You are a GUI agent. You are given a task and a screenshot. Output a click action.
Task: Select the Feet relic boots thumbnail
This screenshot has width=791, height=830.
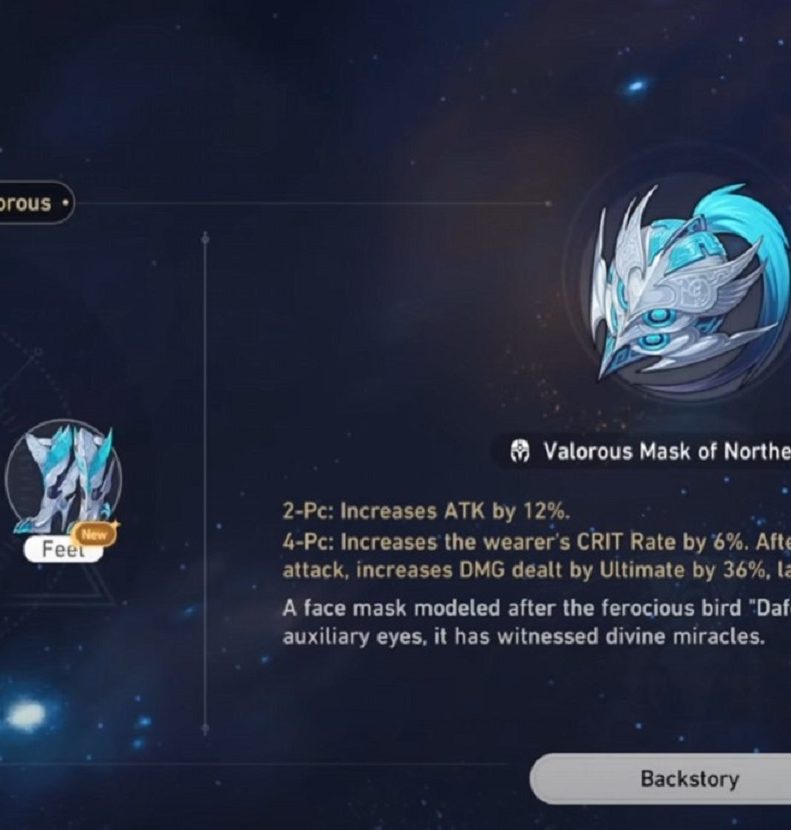coord(64,477)
